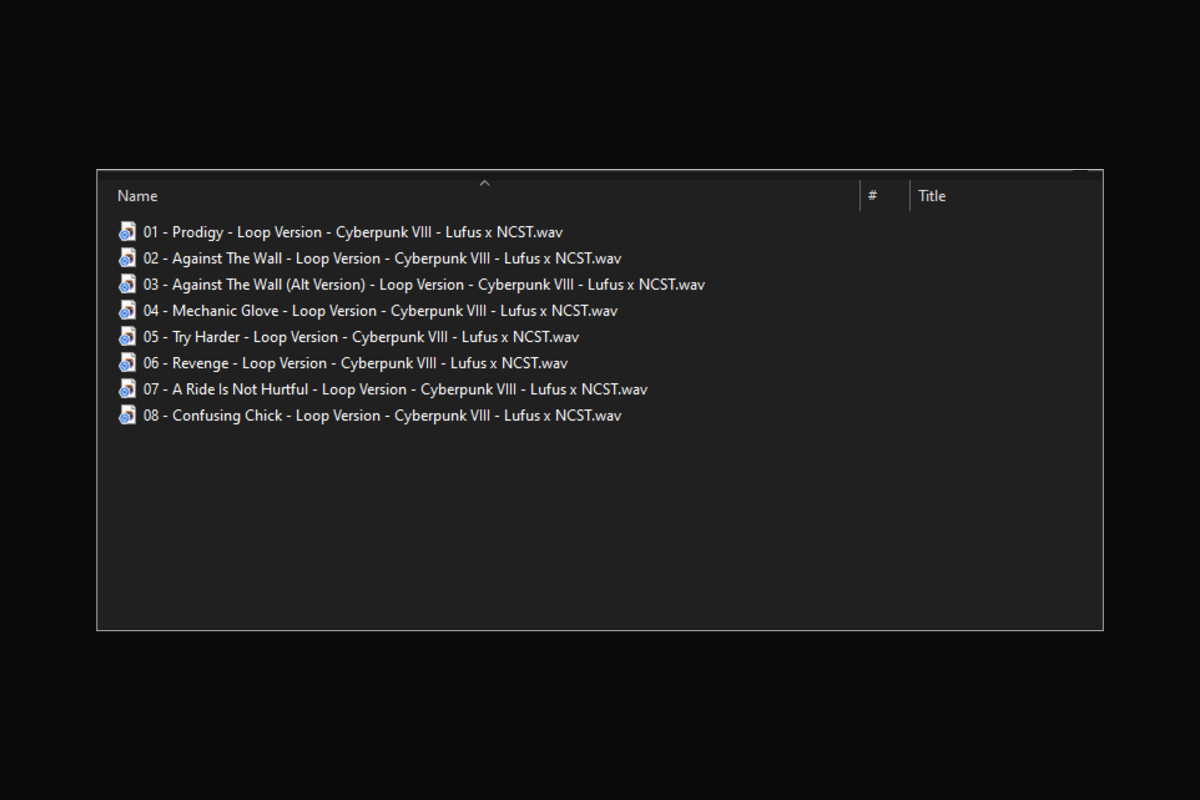Screen dimensions: 1200x800
Task: Select the 08 - Confusing Chick file name
Action: (382, 415)
